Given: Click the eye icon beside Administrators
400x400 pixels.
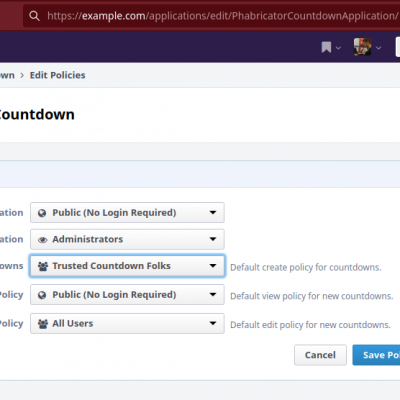Looking at the screenshot, I should [42, 240].
